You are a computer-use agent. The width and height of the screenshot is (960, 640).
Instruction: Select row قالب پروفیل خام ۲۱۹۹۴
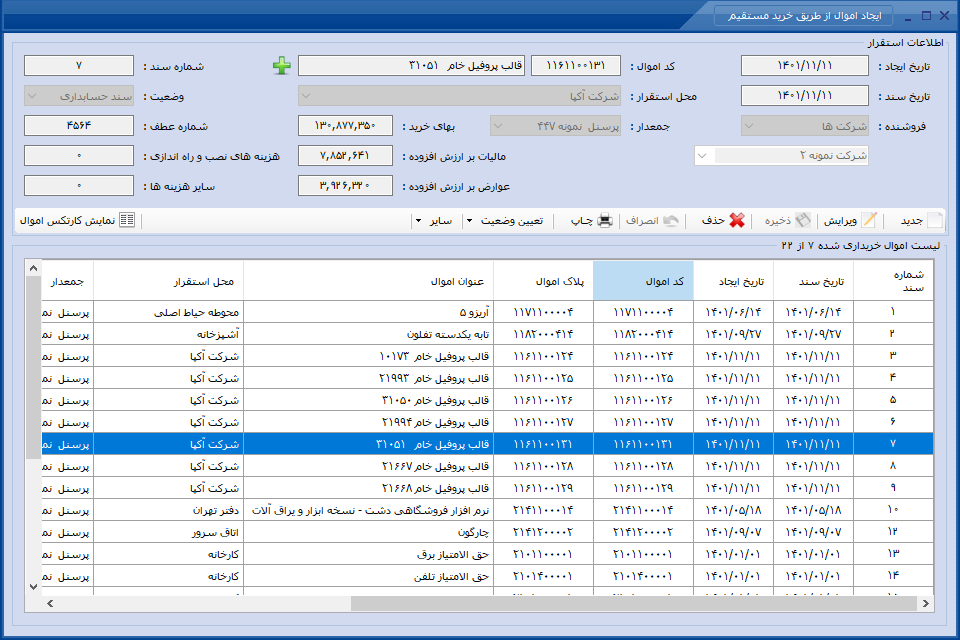(x=487, y=423)
